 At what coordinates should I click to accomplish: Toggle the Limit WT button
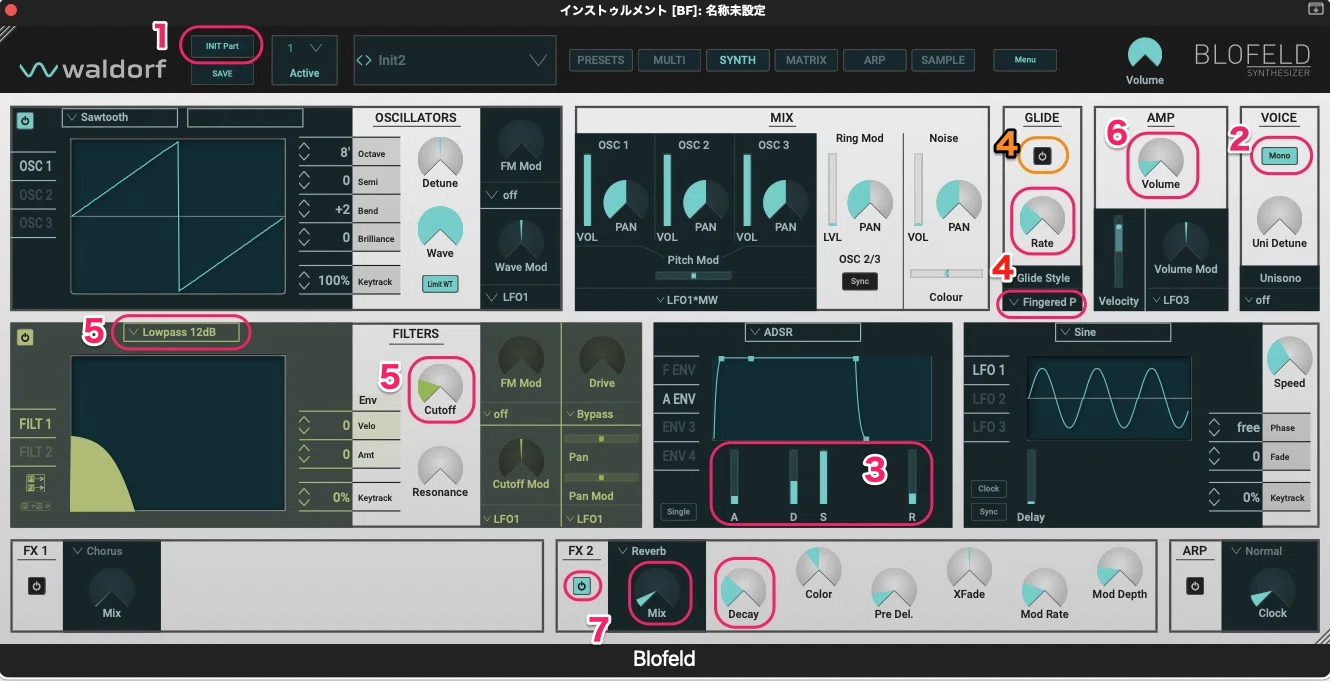pyautogui.click(x=440, y=285)
